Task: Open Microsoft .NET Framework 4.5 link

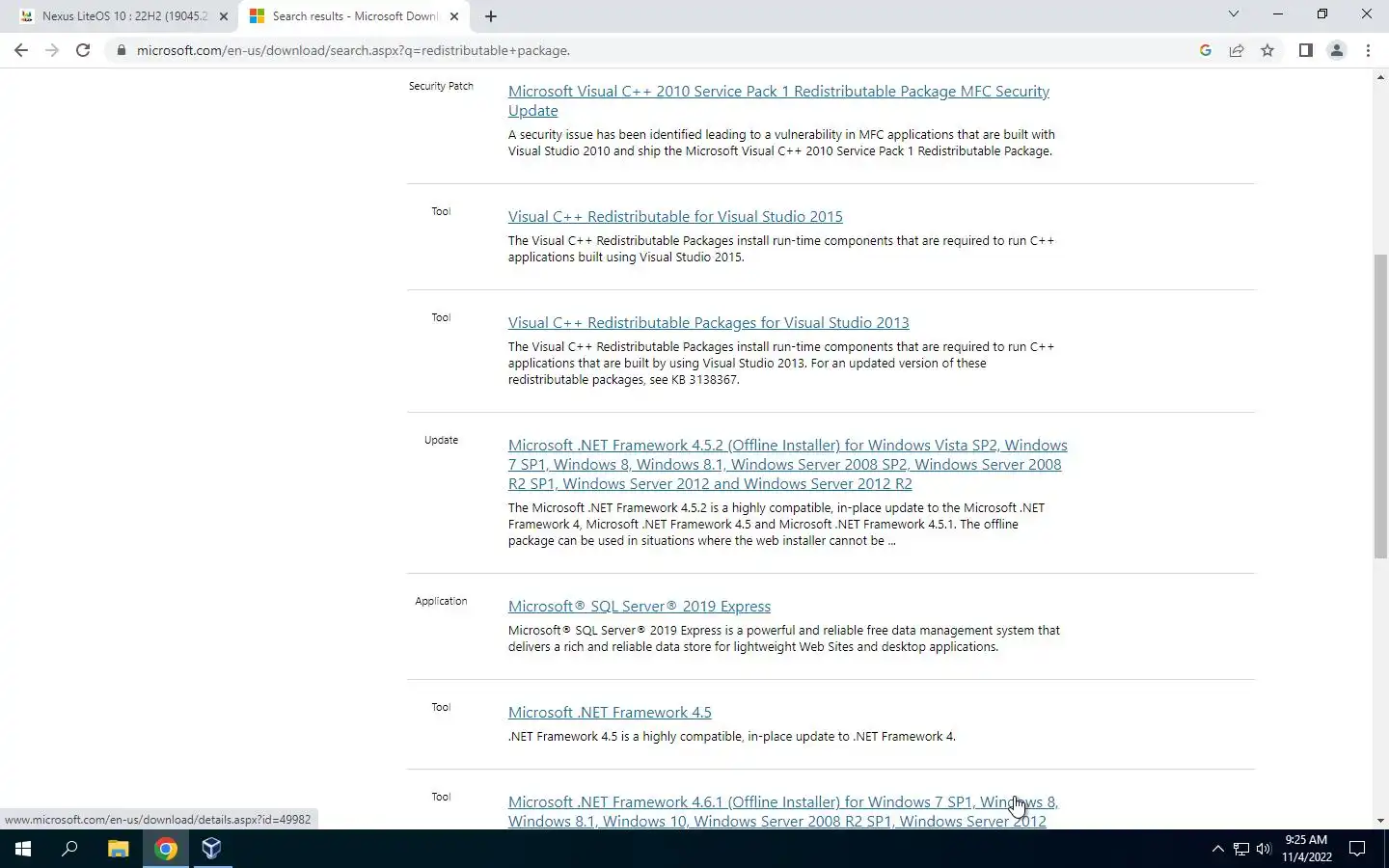Action: tap(610, 712)
